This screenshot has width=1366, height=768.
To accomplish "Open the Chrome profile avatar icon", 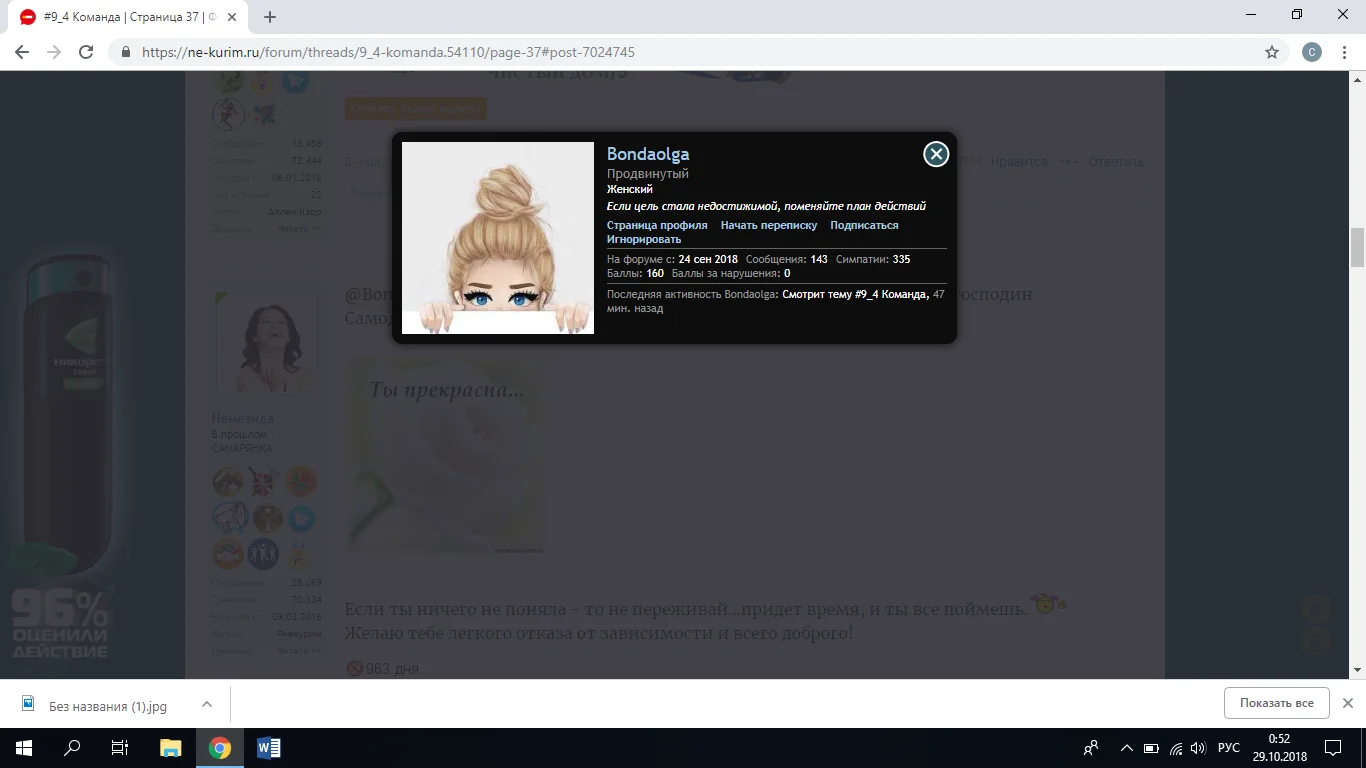I will [1311, 51].
